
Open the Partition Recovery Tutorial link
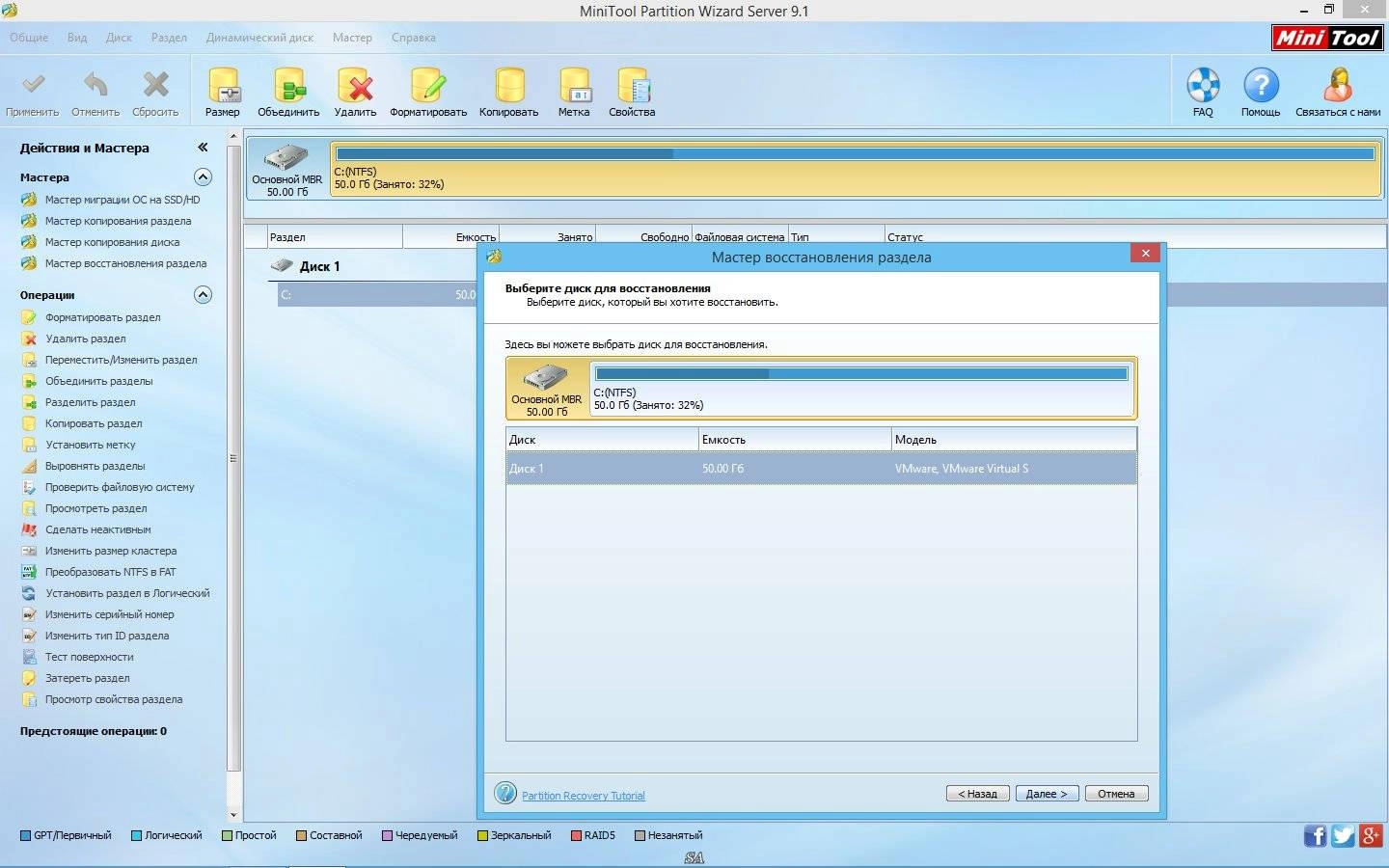pos(584,796)
